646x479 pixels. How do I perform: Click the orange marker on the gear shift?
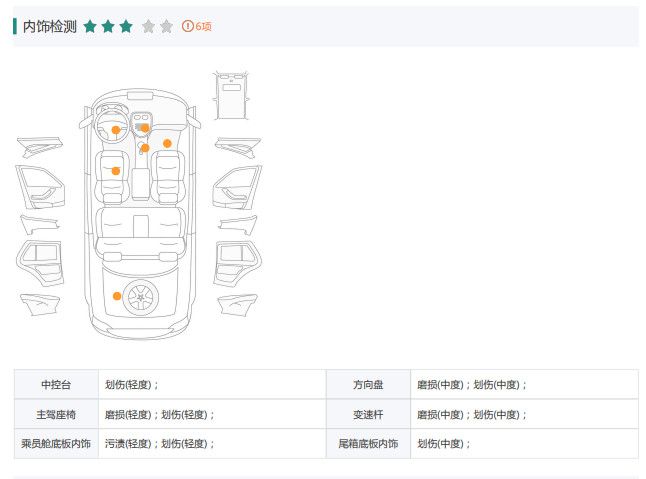145,148
